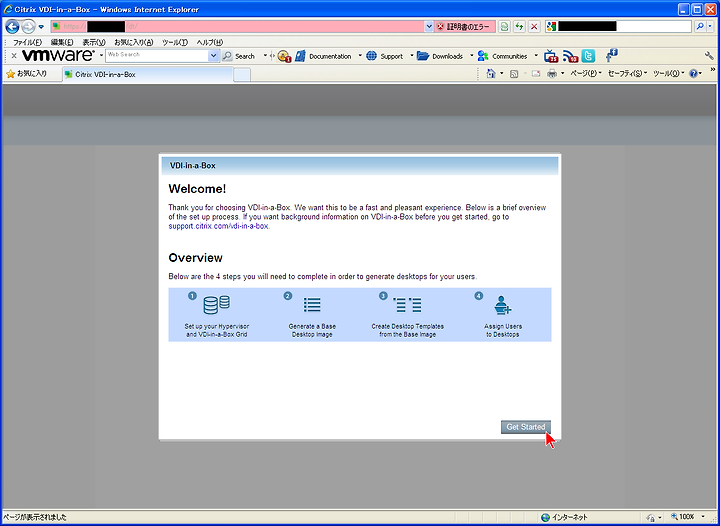Click the read mail icon in command bar
The width and height of the screenshot is (720, 526).
[535, 74]
